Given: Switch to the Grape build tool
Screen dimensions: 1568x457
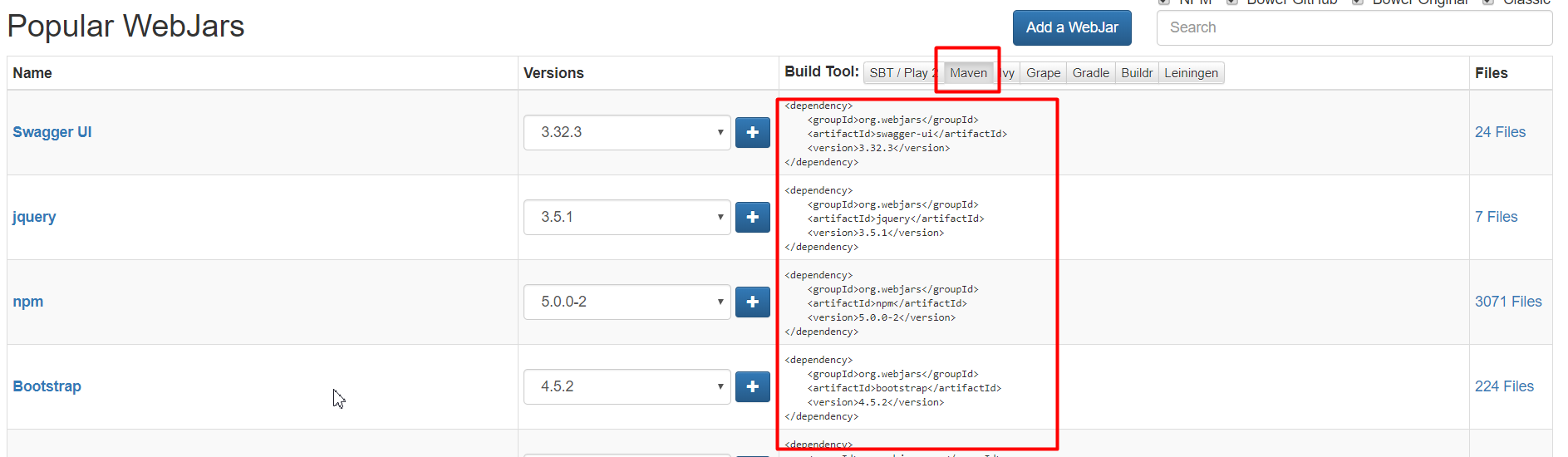Looking at the screenshot, I should coord(1043,73).
